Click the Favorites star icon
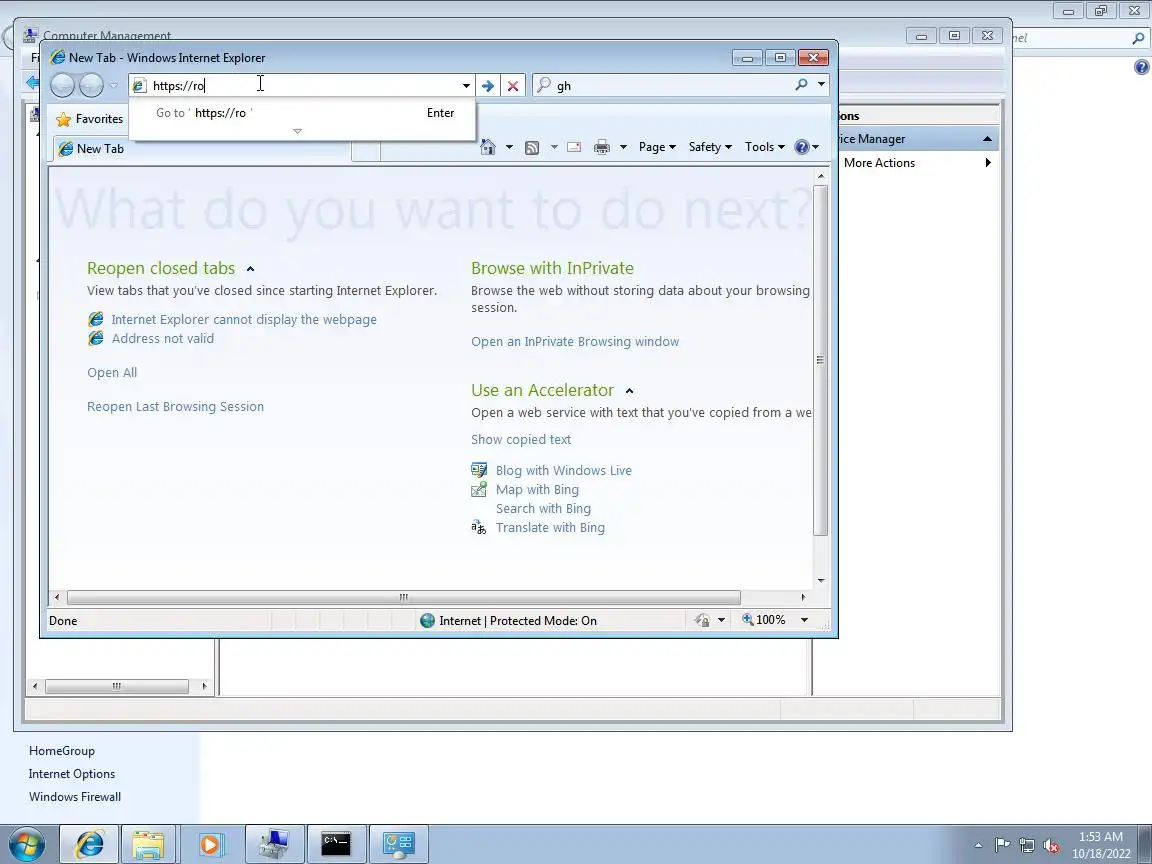The image size is (1152, 864). (64, 119)
